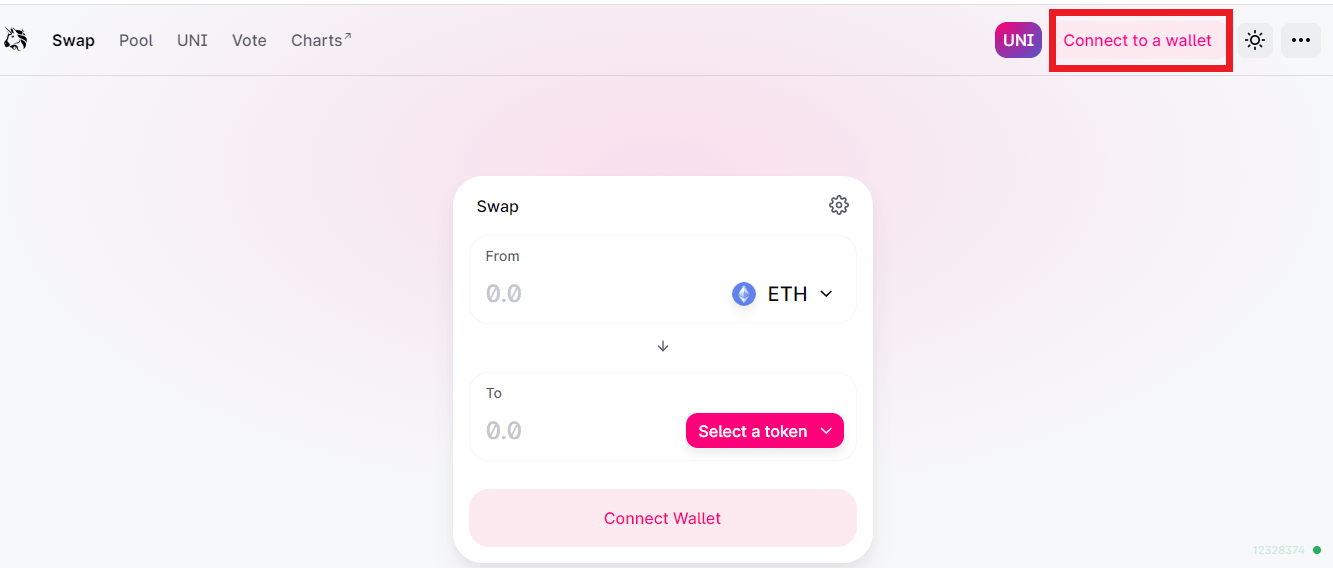The height and width of the screenshot is (568, 1333).
Task: Toggle light/dark theme sun icon
Action: click(x=1255, y=40)
